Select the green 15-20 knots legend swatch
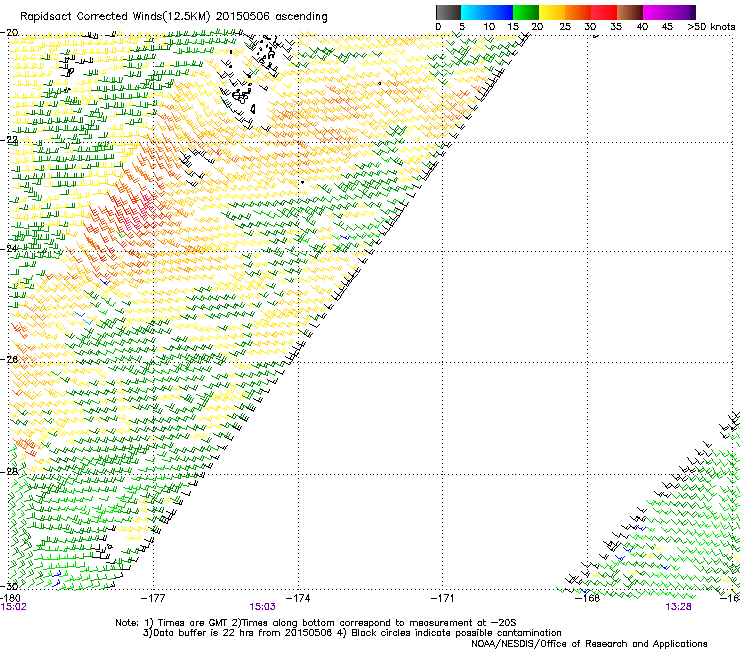 coord(526,12)
